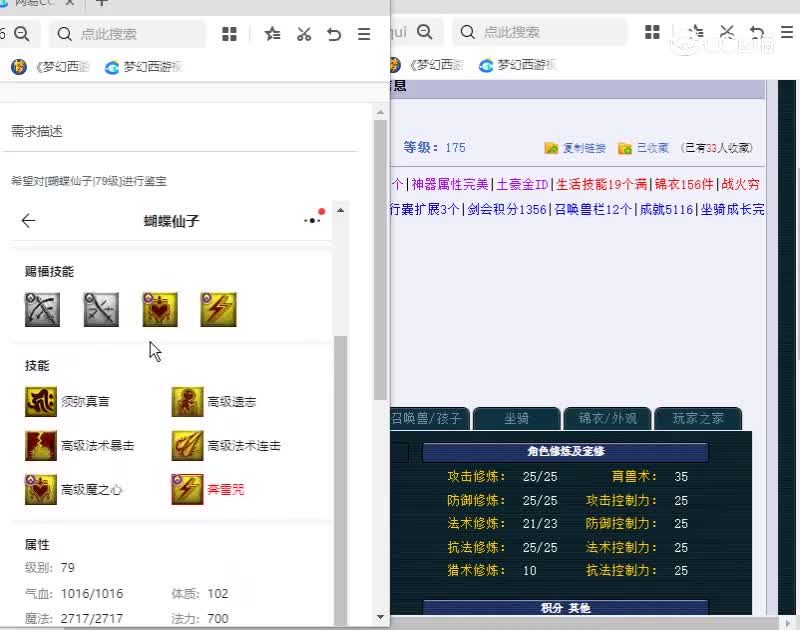Click the zoom magnifier in right window toolbar
This screenshot has height=630, width=800.
(424, 32)
